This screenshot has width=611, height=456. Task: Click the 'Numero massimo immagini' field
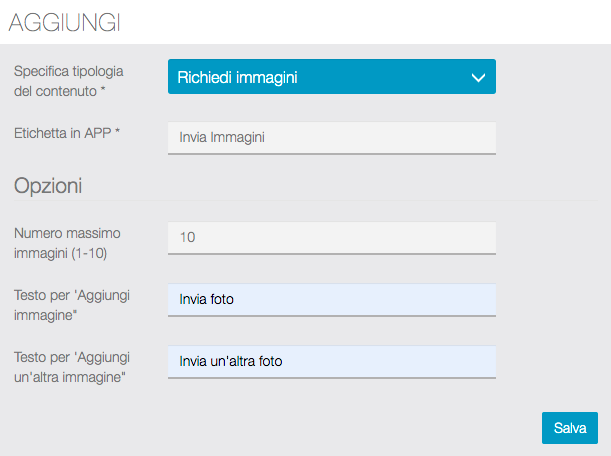pyautogui.click(x=332, y=238)
